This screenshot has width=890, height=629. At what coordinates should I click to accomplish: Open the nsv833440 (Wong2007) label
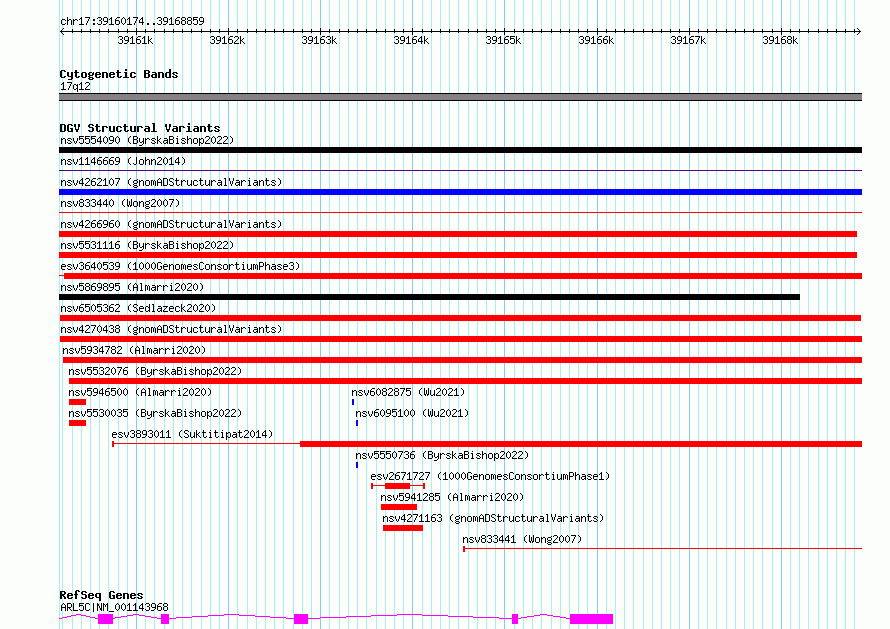click(120, 203)
